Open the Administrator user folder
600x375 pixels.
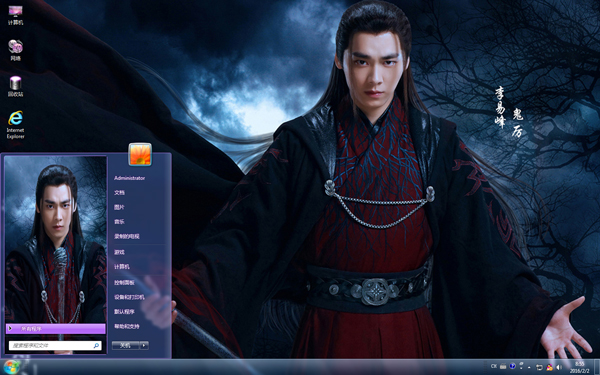click(x=129, y=178)
